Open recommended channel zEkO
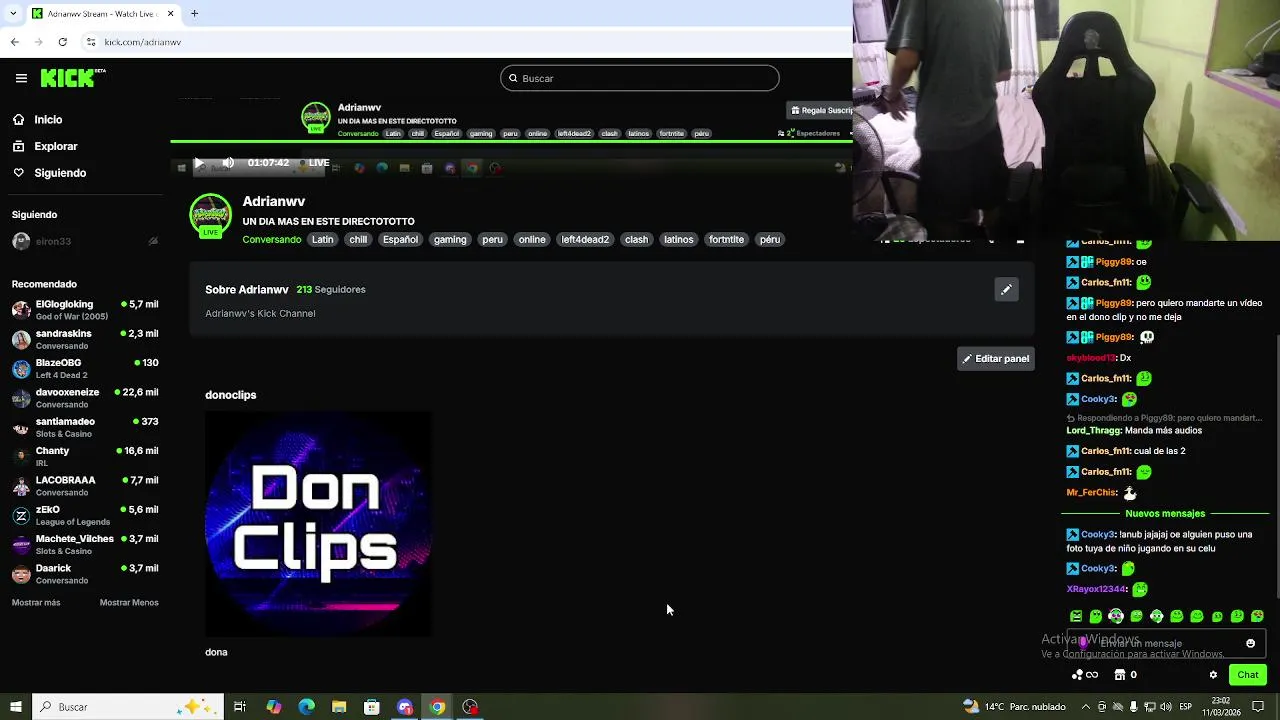Viewport: 1280px width, 720px height. (85, 515)
